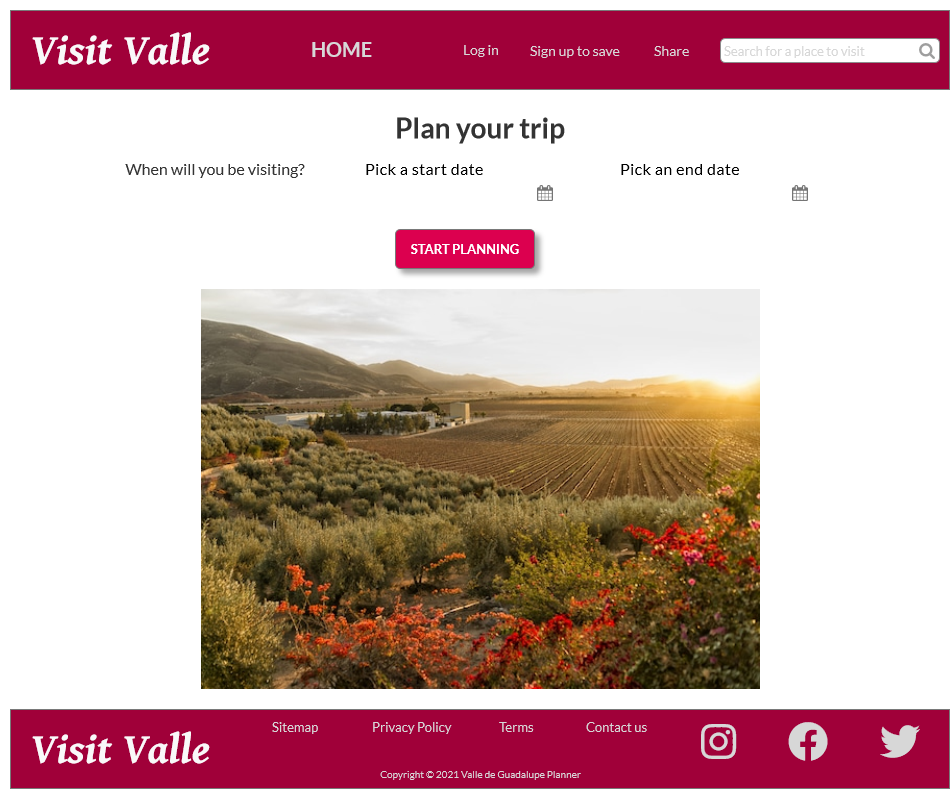
Task: Click the Visit Valle header logo
Action: [x=121, y=50]
